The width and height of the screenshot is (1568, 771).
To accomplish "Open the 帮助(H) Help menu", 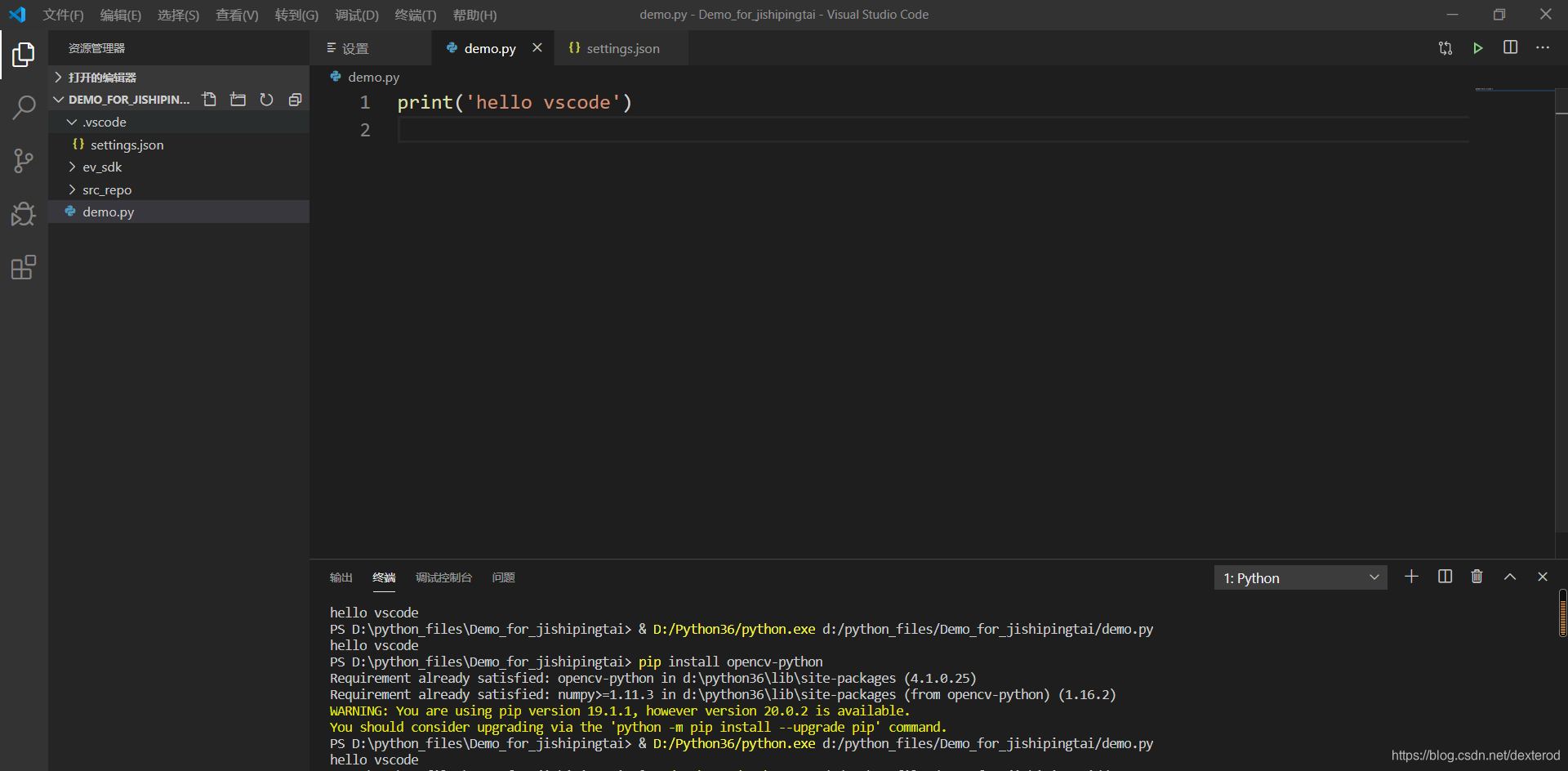I will (x=474, y=15).
